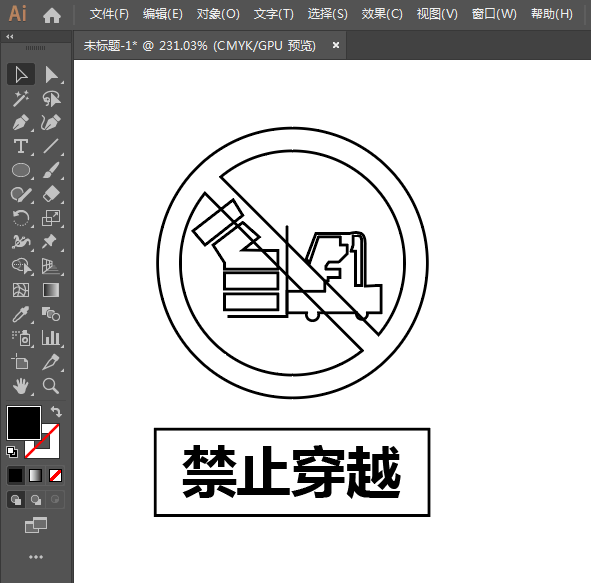Select the Width/Warp tool
Image resolution: width=591 pixels, height=583 pixels.
point(21,242)
